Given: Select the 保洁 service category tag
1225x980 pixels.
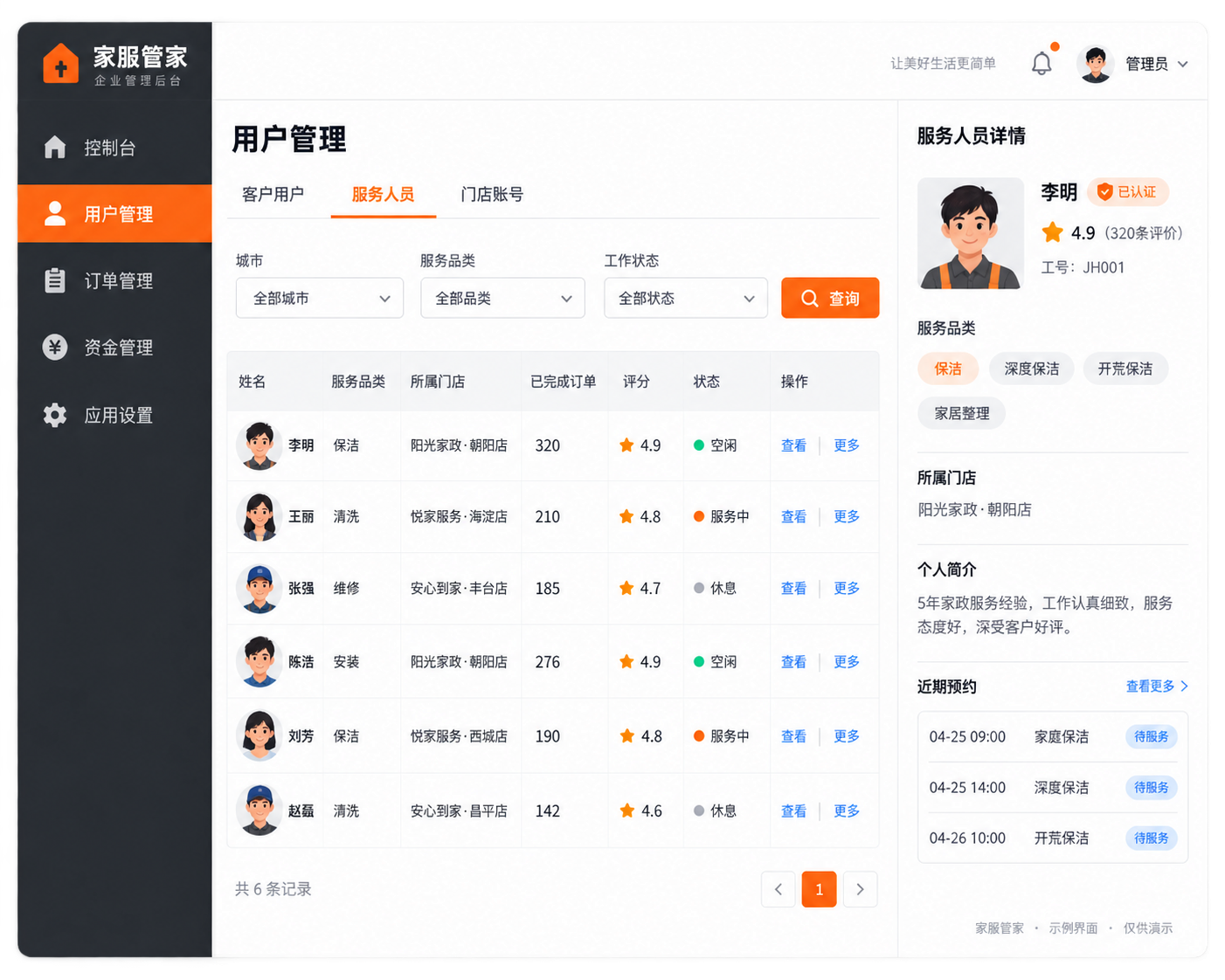Looking at the screenshot, I should (x=948, y=369).
